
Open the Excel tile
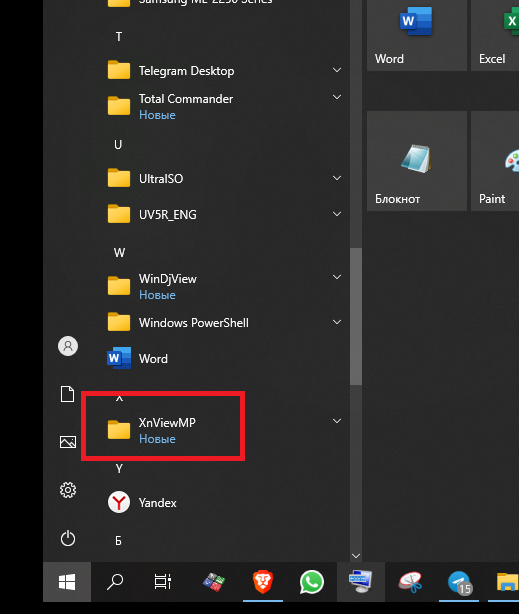click(x=495, y=35)
